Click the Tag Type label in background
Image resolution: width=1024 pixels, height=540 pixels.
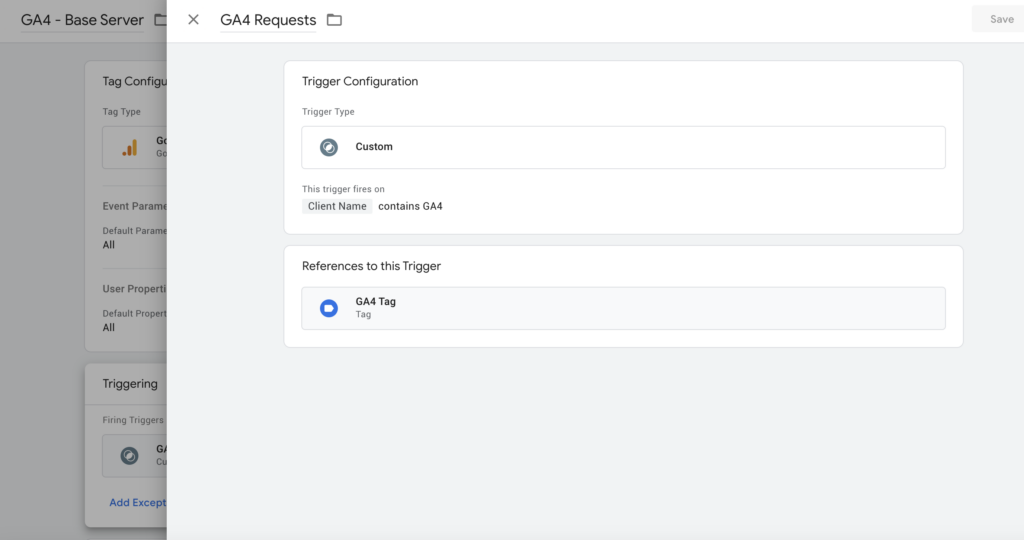[121, 112]
